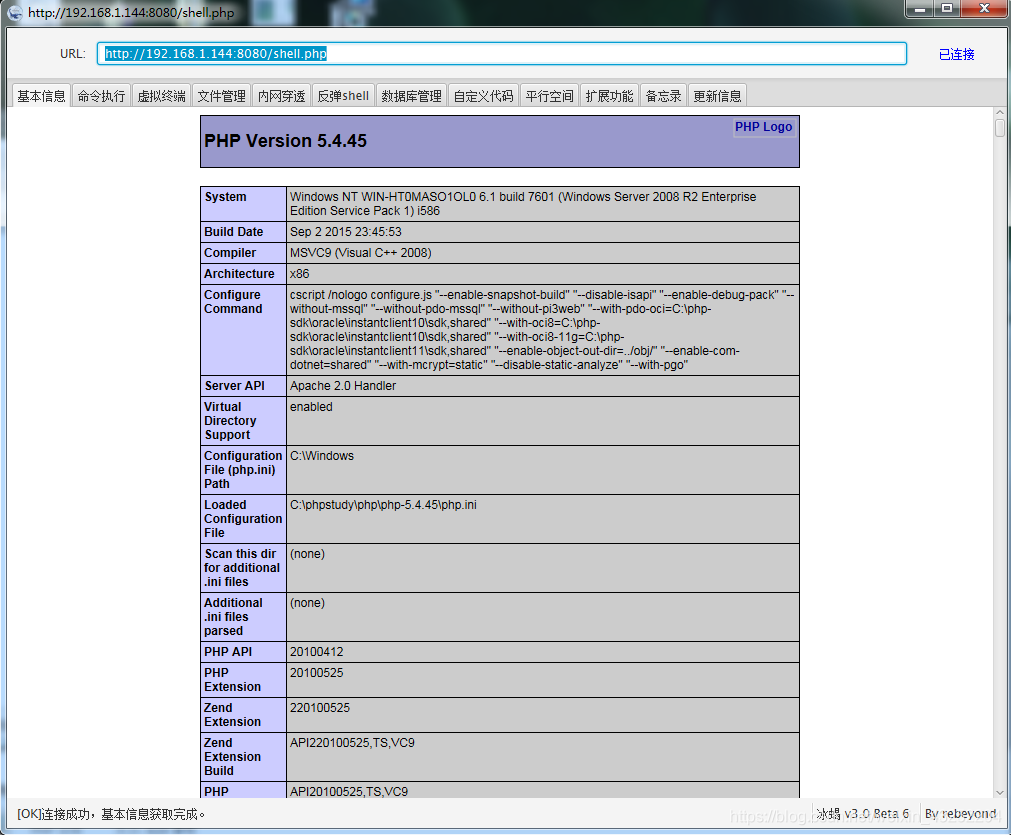
Task: Open the 反弹shell tab
Action: pyautogui.click(x=343, y=96)
